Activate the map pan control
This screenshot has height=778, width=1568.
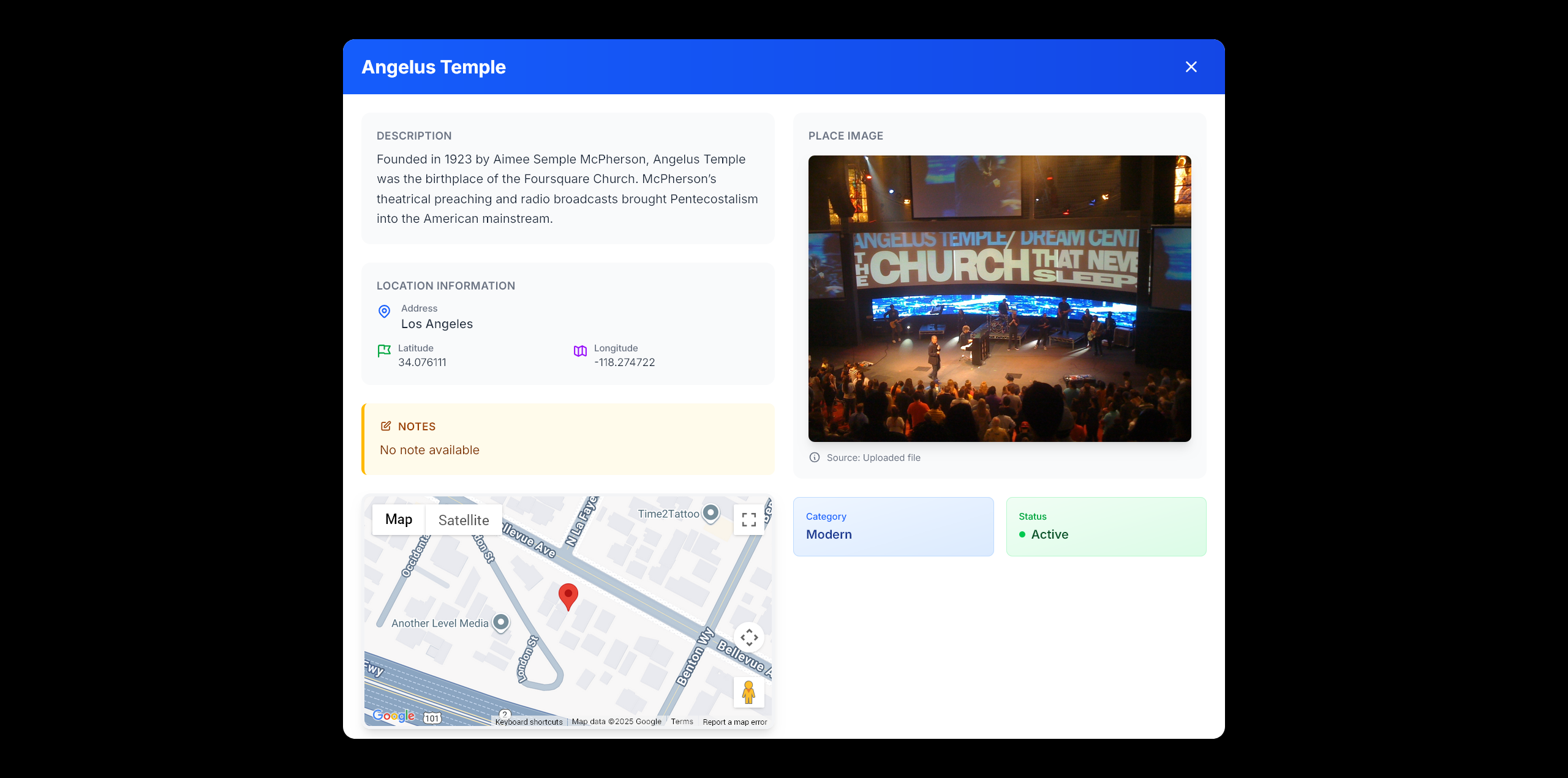click(748, 637)
